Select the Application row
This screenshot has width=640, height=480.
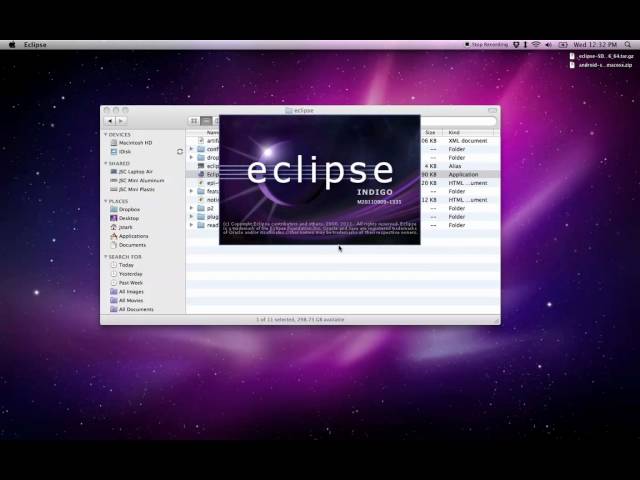click(x=343, y=175)
